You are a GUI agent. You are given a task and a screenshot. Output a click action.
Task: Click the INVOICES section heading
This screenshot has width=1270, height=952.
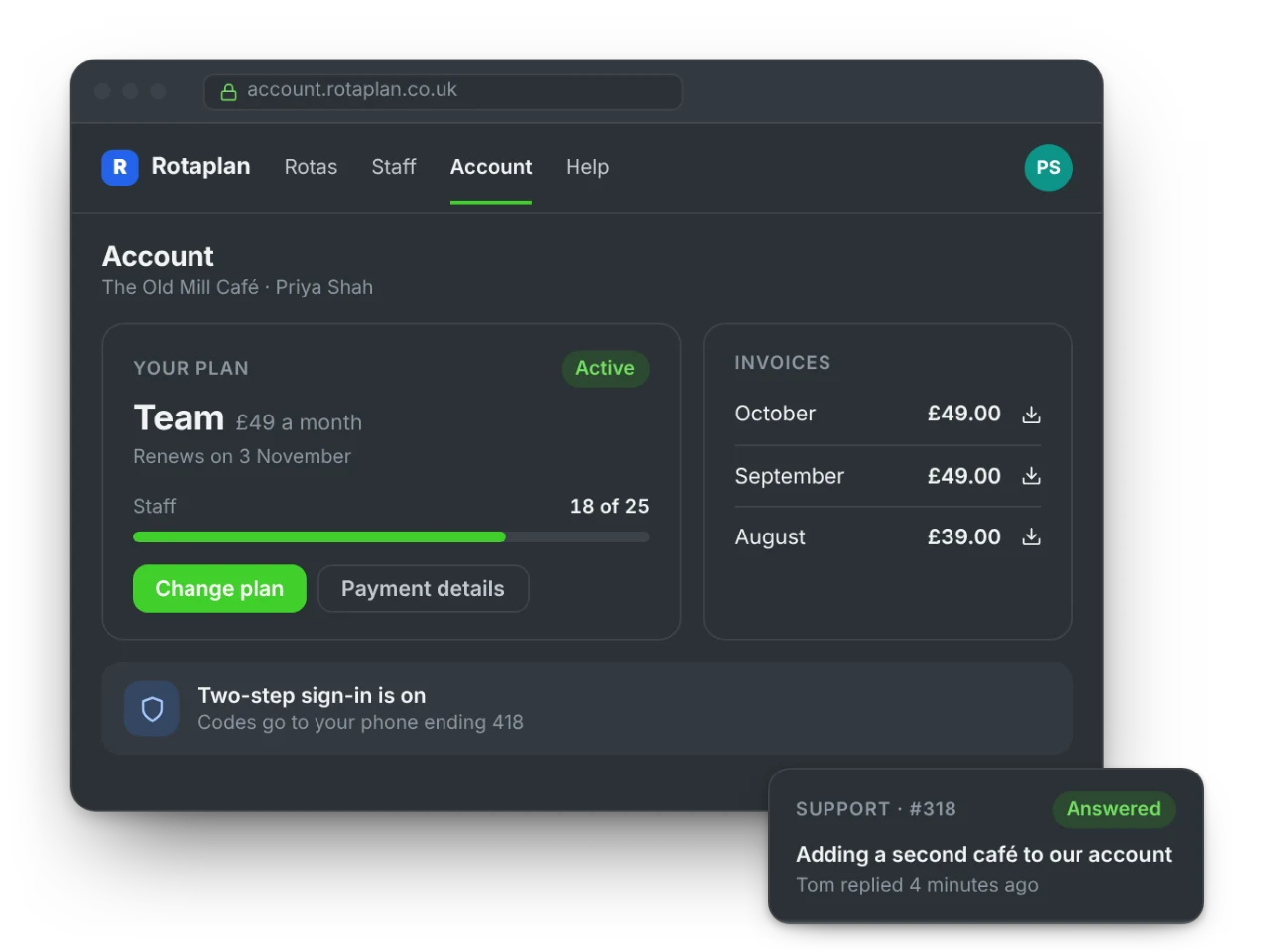point(782,363)
